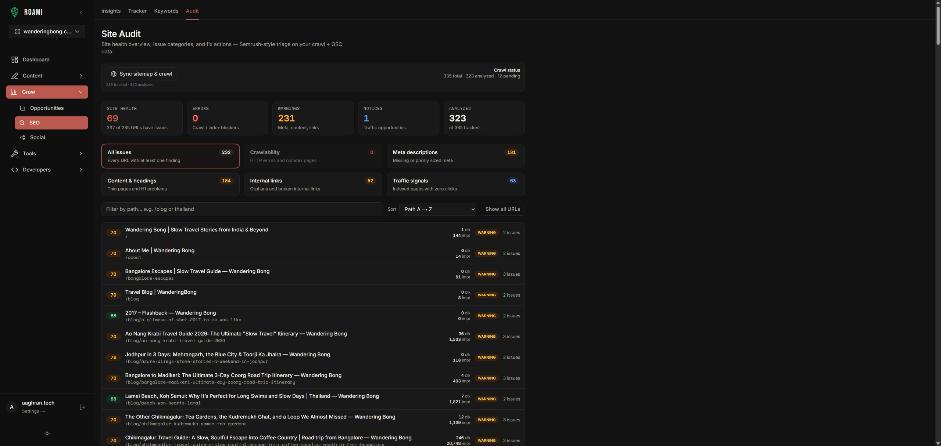Open the 'Wandering Bong | Slow Travel Stories' row

(x=313, y=232)
